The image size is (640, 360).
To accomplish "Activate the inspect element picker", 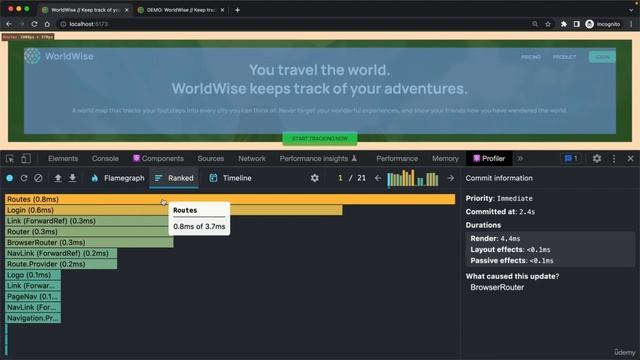I will (10, 158).
